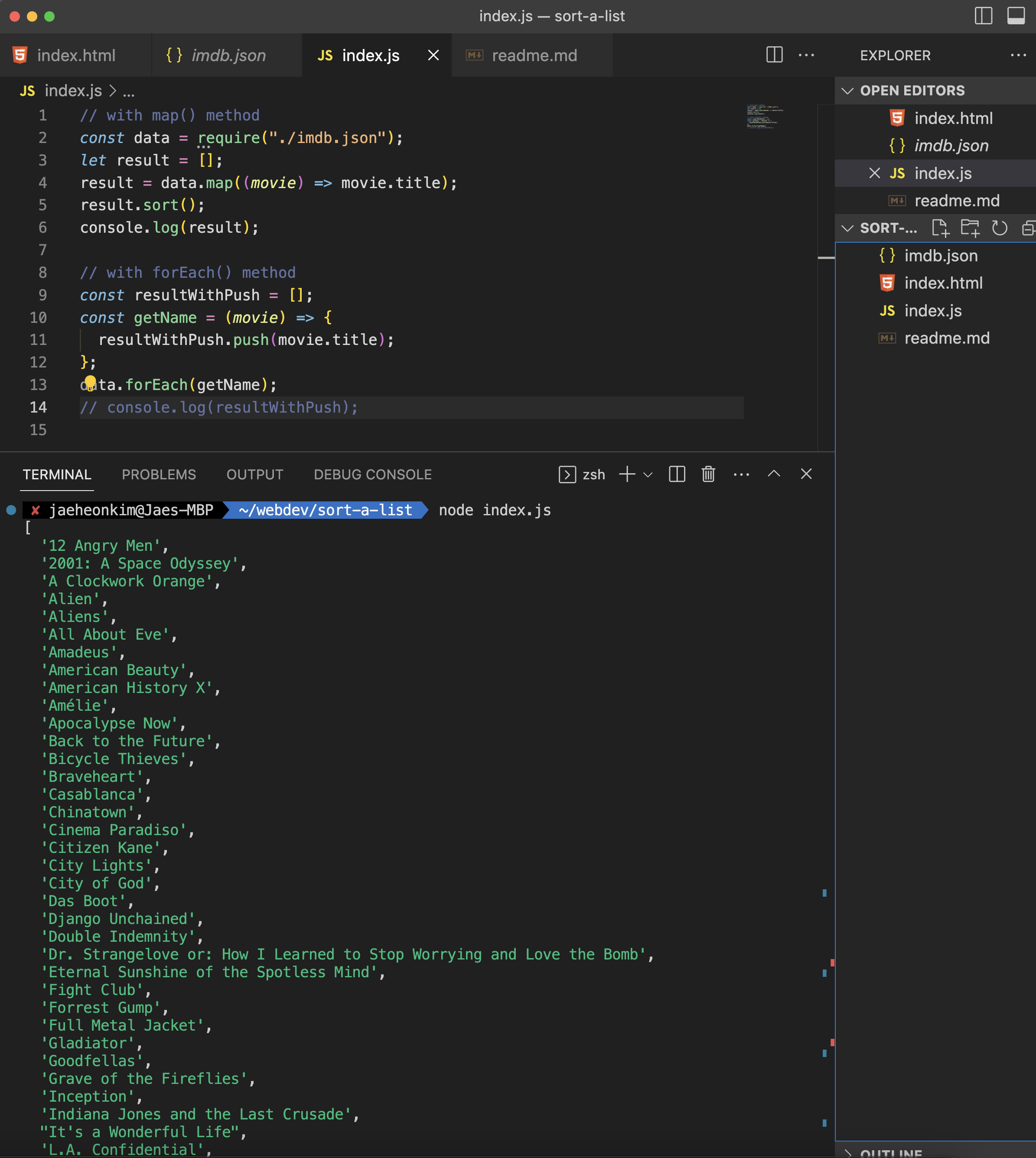The width and height of the screenshot is (1036, 1158).
Task: Maximize the terminal panel with chevron up
Action: pos(774,474)
